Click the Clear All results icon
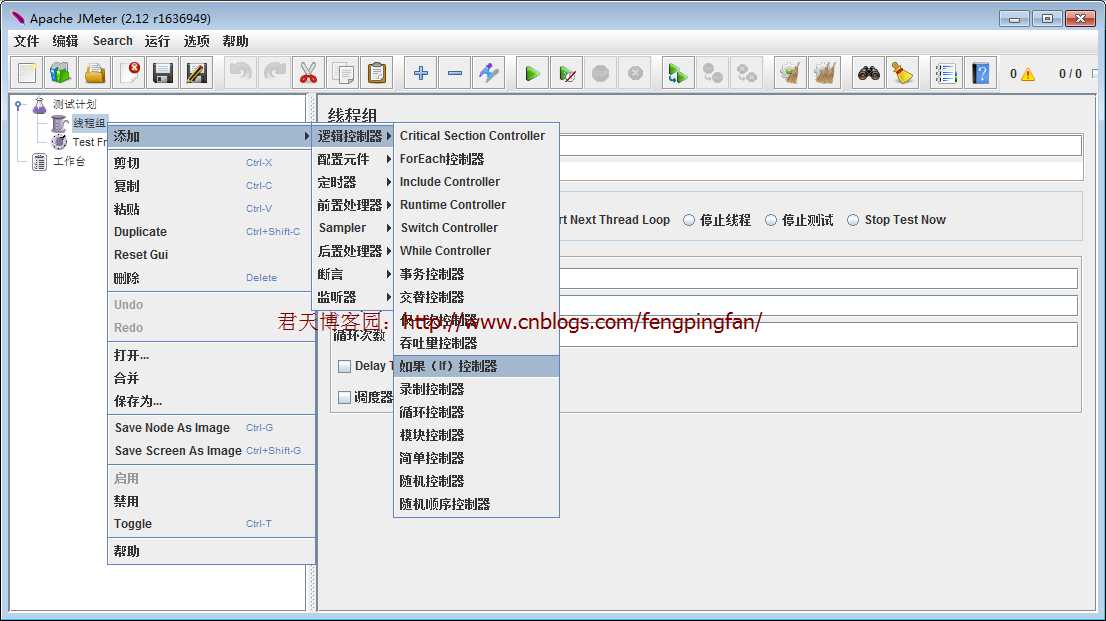Image resolution: width=1106 pixels, height=621 pixels. pyautogui.click(x=824, y=73)
